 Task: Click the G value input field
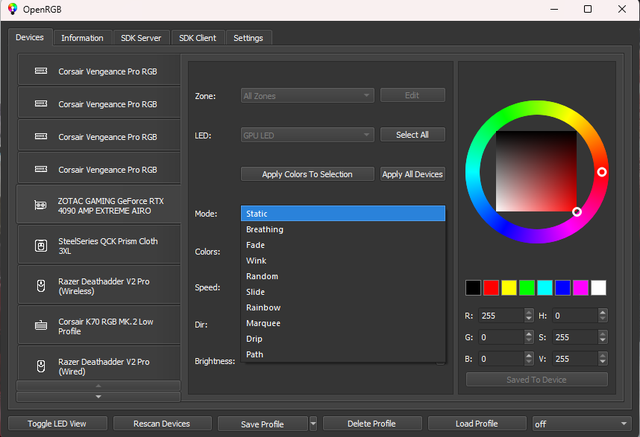(502, 337)
